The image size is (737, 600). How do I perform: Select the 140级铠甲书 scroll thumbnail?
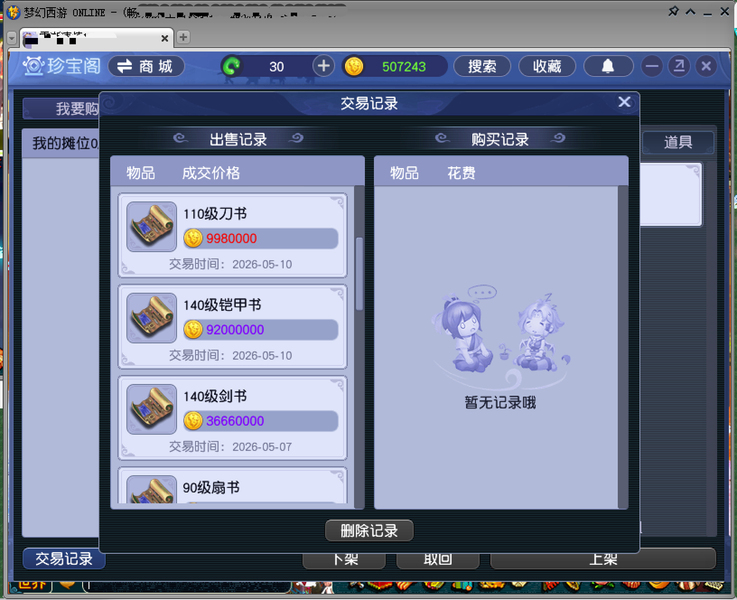(x=151, y=318)
